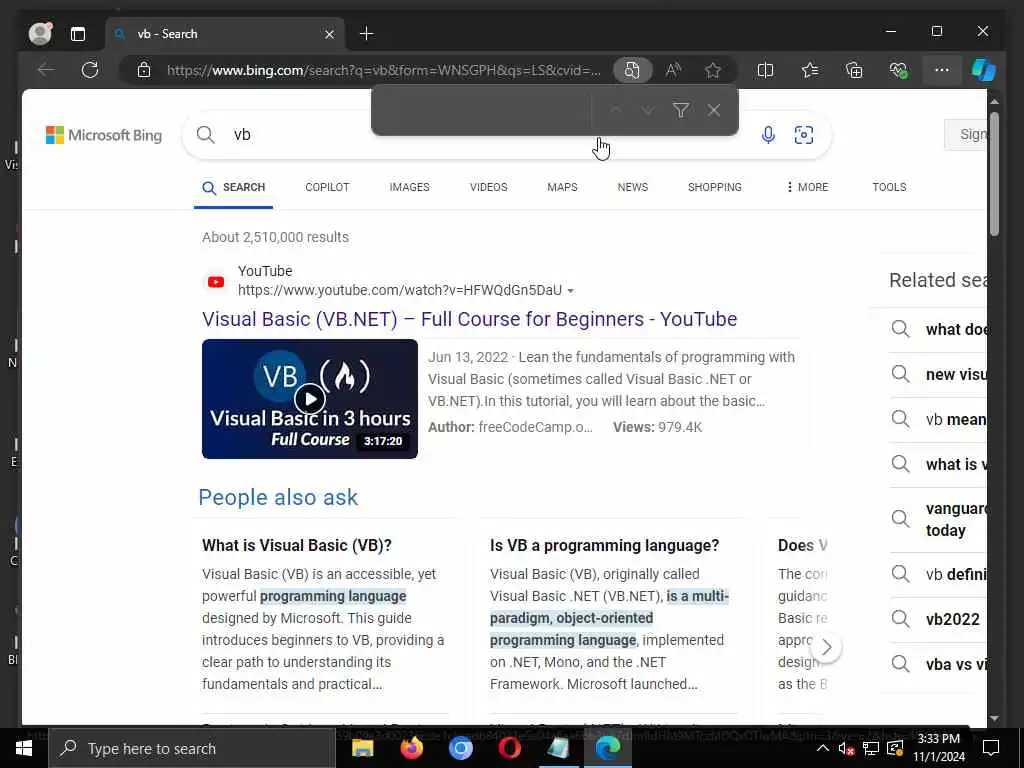Open related search 'vanguard... today'
The height and width of the screenshot is (768, 1024).
[938, 519]
